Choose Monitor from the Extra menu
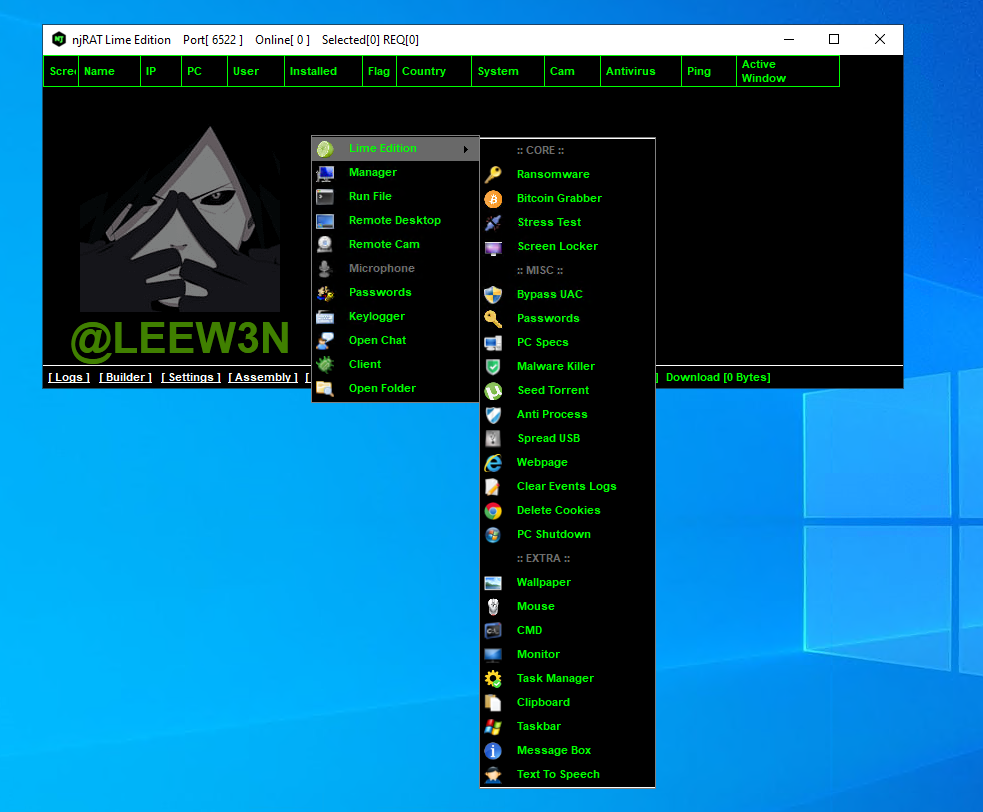The image size is (983, 812). pyautogui.click(x=538, y=654)
